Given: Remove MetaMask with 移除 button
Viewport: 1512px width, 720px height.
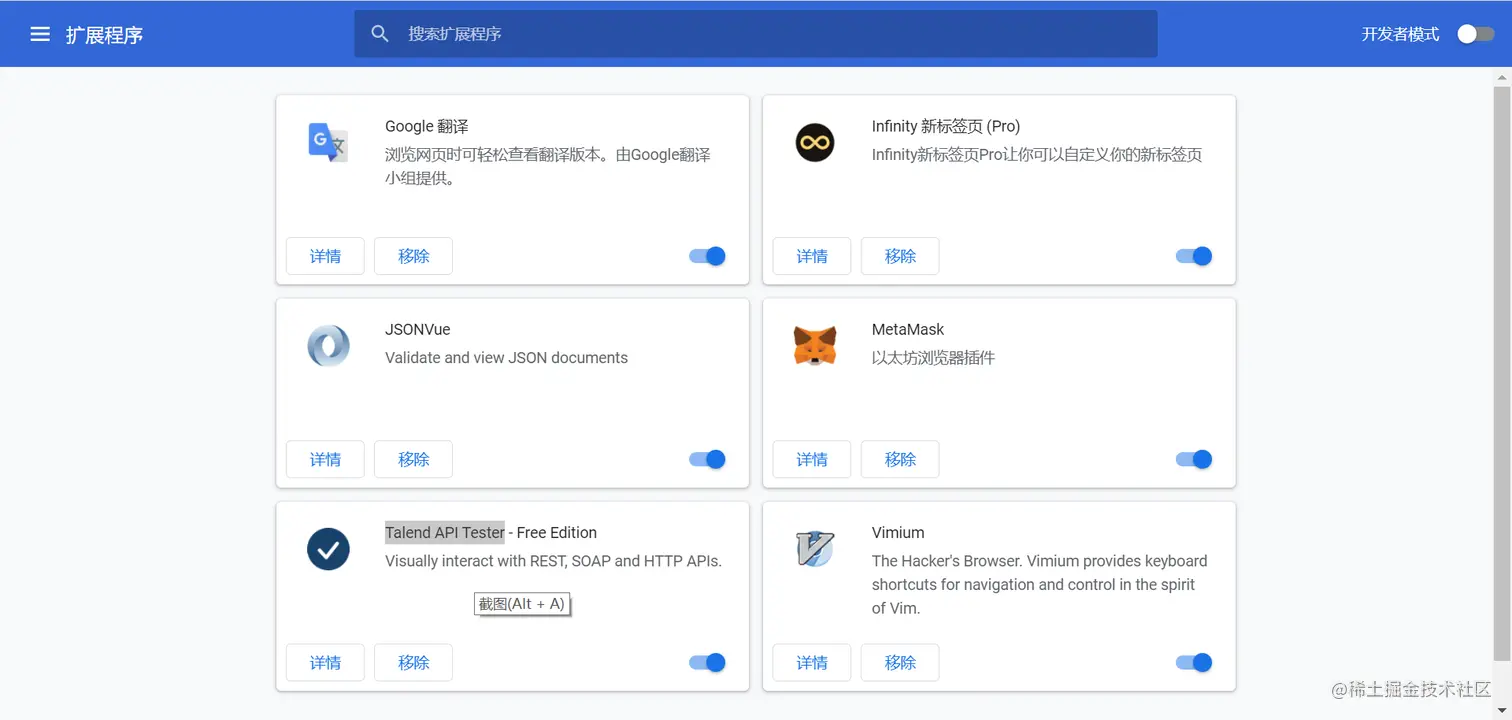Looking at the screenshot, I should [900, 459].
